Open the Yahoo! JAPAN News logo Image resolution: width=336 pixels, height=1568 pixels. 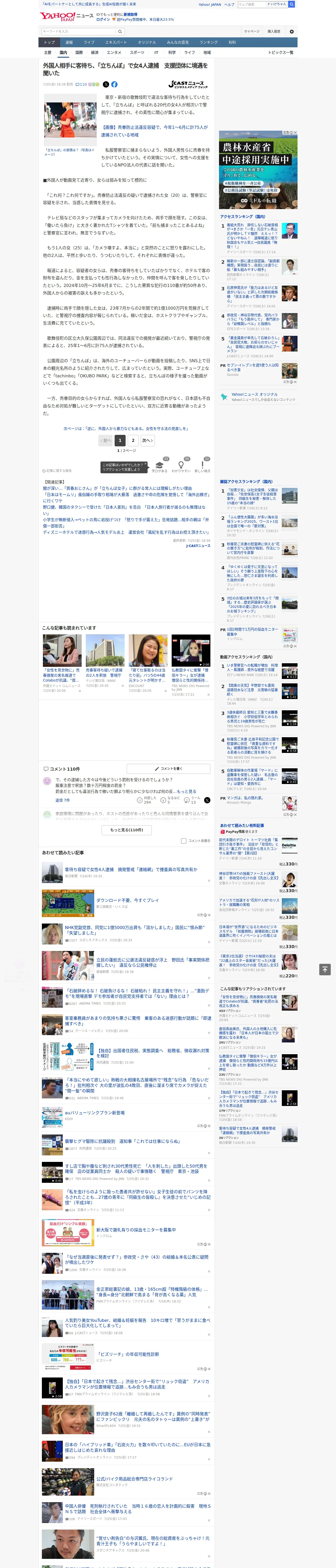click(66, 16)
